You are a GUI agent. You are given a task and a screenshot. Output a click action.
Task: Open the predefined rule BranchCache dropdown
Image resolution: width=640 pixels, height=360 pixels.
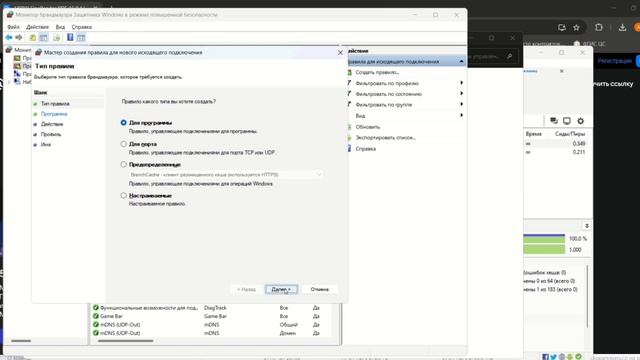click(226, 174)
